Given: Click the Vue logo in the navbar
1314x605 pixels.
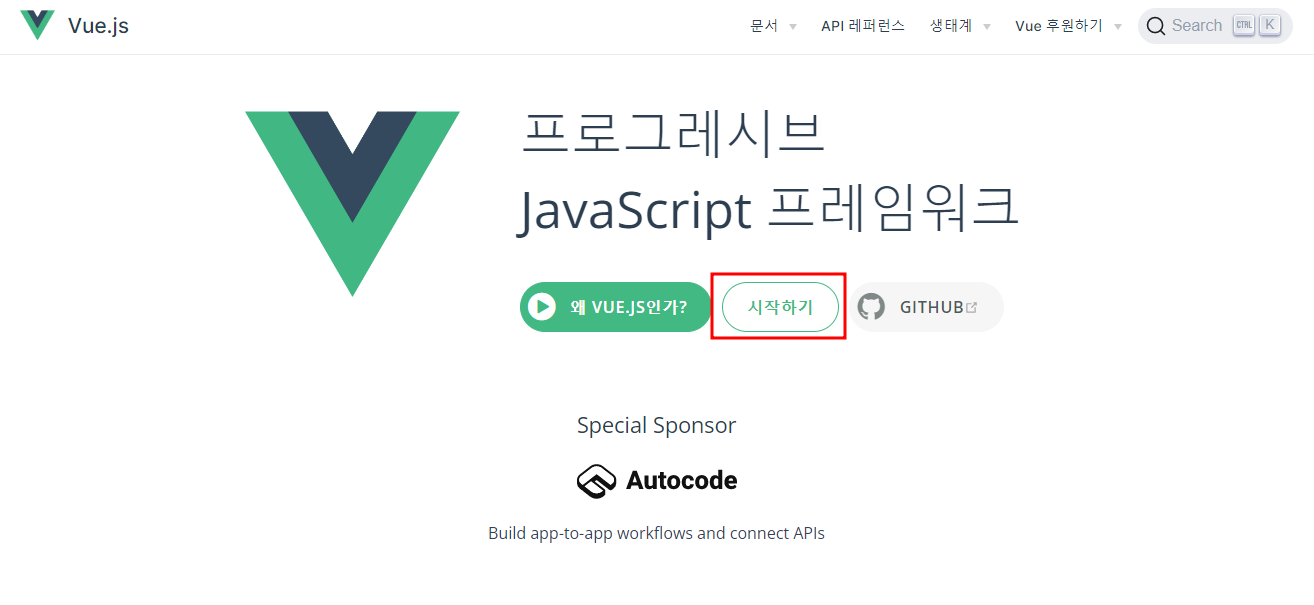Looking at the screenshot, I should click(x=37, y=25).
